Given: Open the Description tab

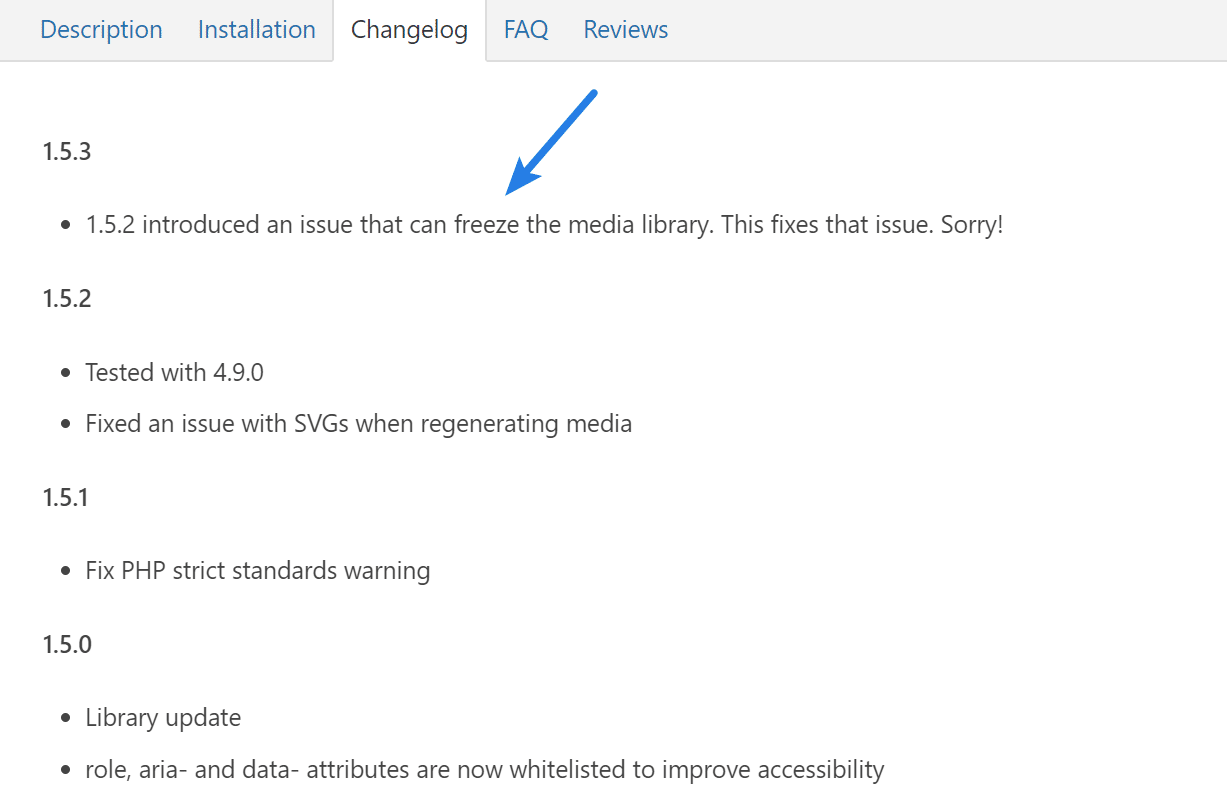Looking at the screenshot, I should 101,30.
